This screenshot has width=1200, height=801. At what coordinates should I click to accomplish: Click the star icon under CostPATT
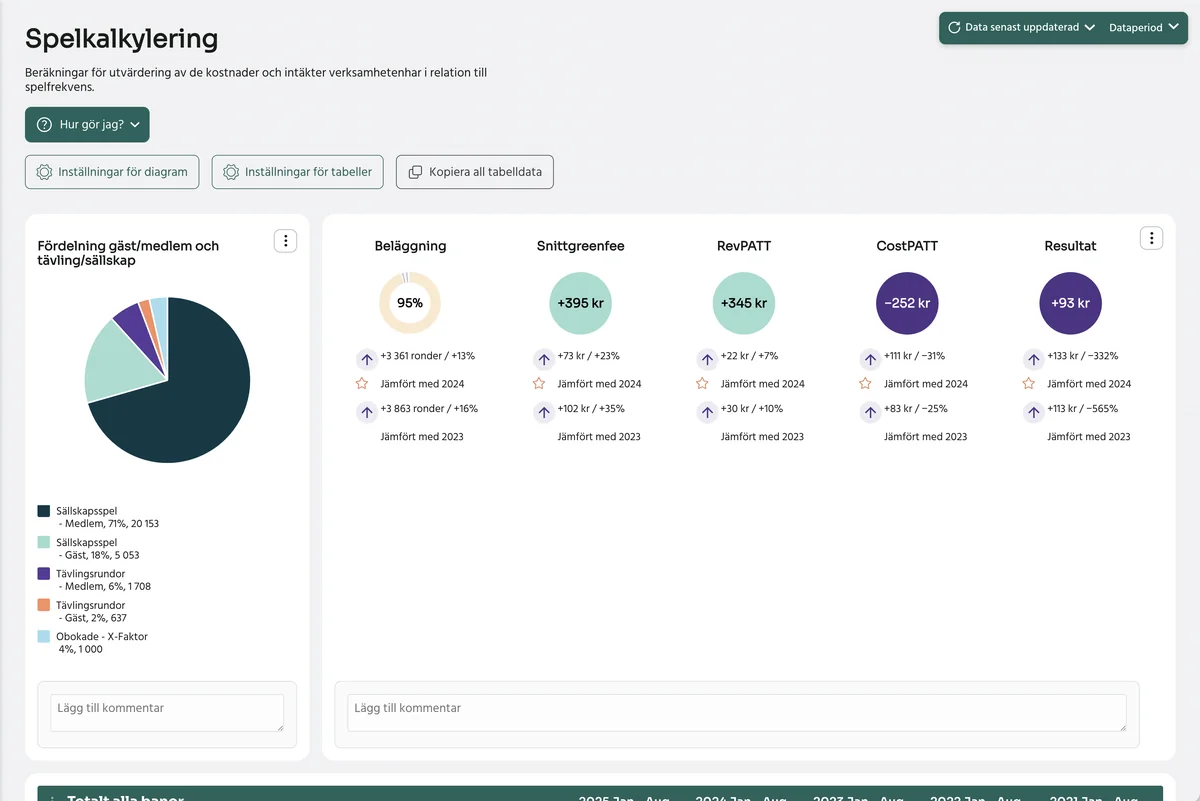865,383
